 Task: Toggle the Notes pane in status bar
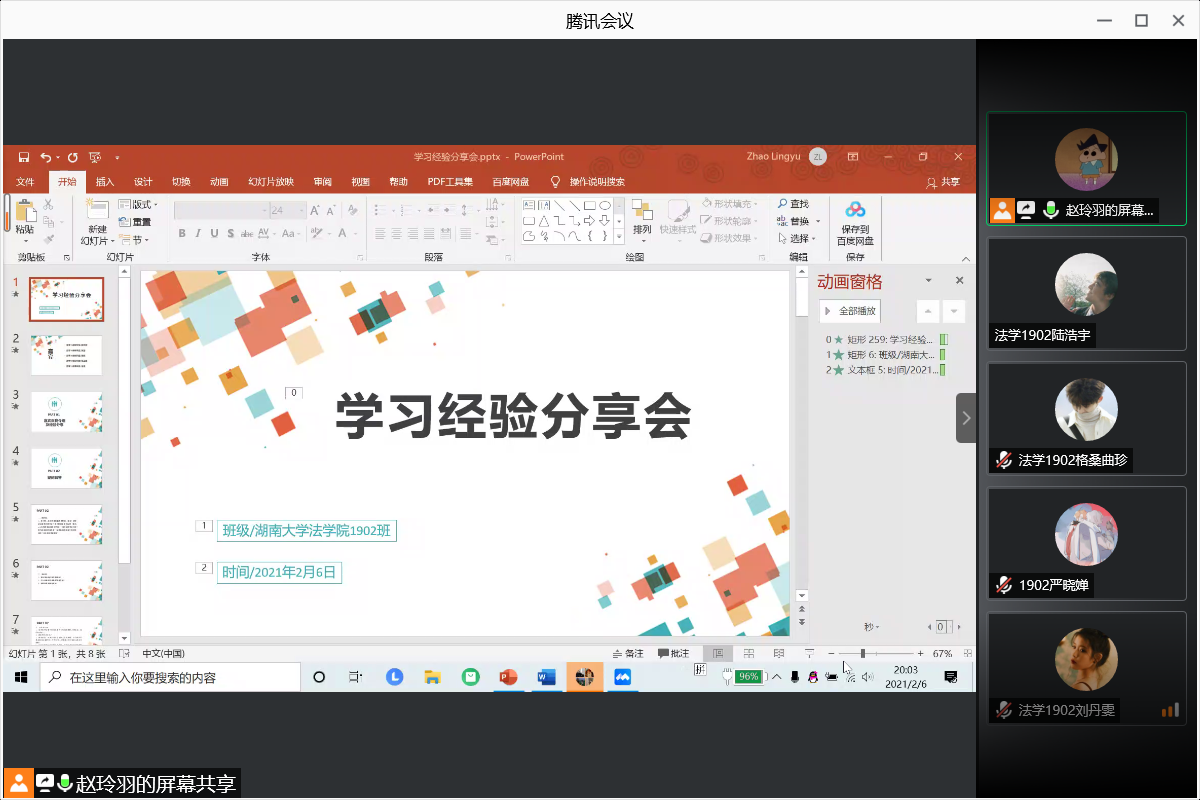tap(628, 653)
